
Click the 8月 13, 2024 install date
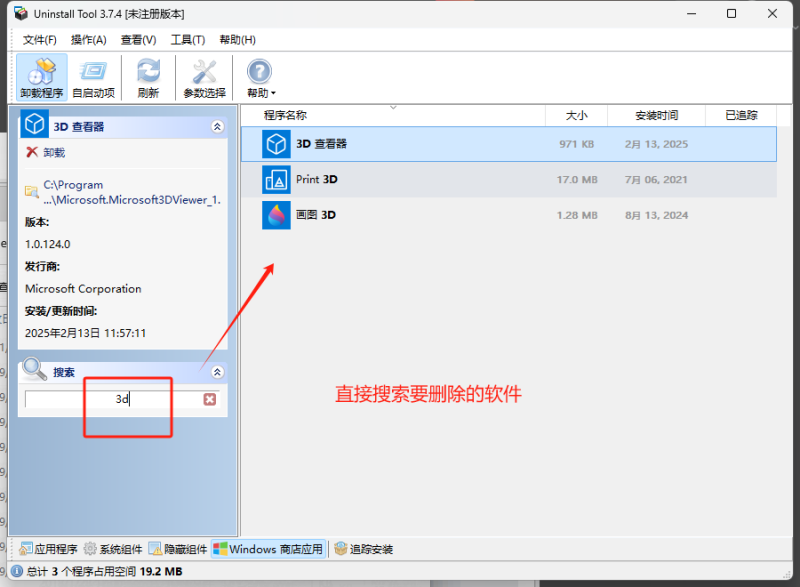[657, 216]
